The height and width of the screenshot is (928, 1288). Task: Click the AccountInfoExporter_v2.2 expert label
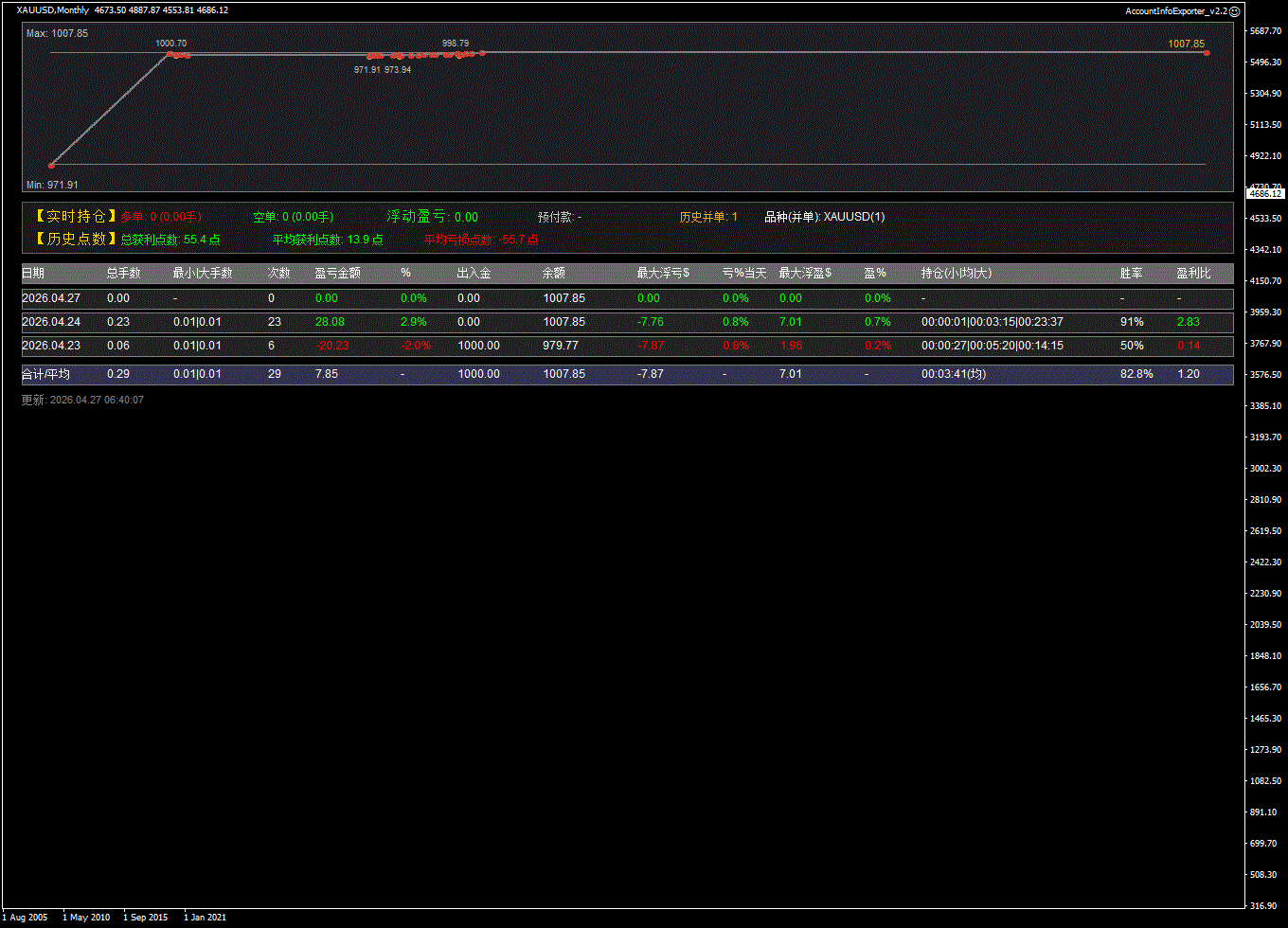coord(1175,10)
